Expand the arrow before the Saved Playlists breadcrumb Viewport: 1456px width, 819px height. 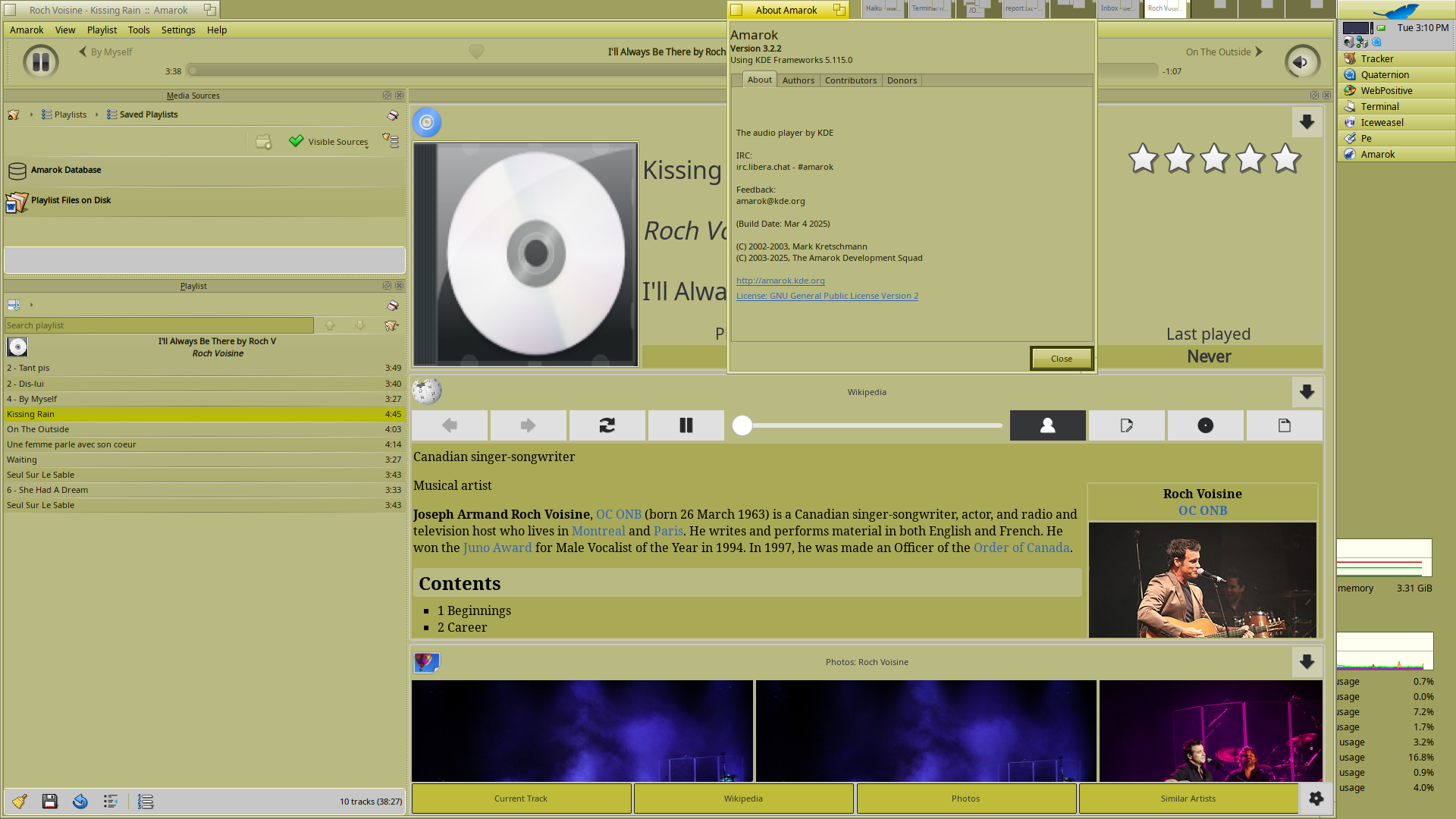pyautogui.click(x=96, y=115)
